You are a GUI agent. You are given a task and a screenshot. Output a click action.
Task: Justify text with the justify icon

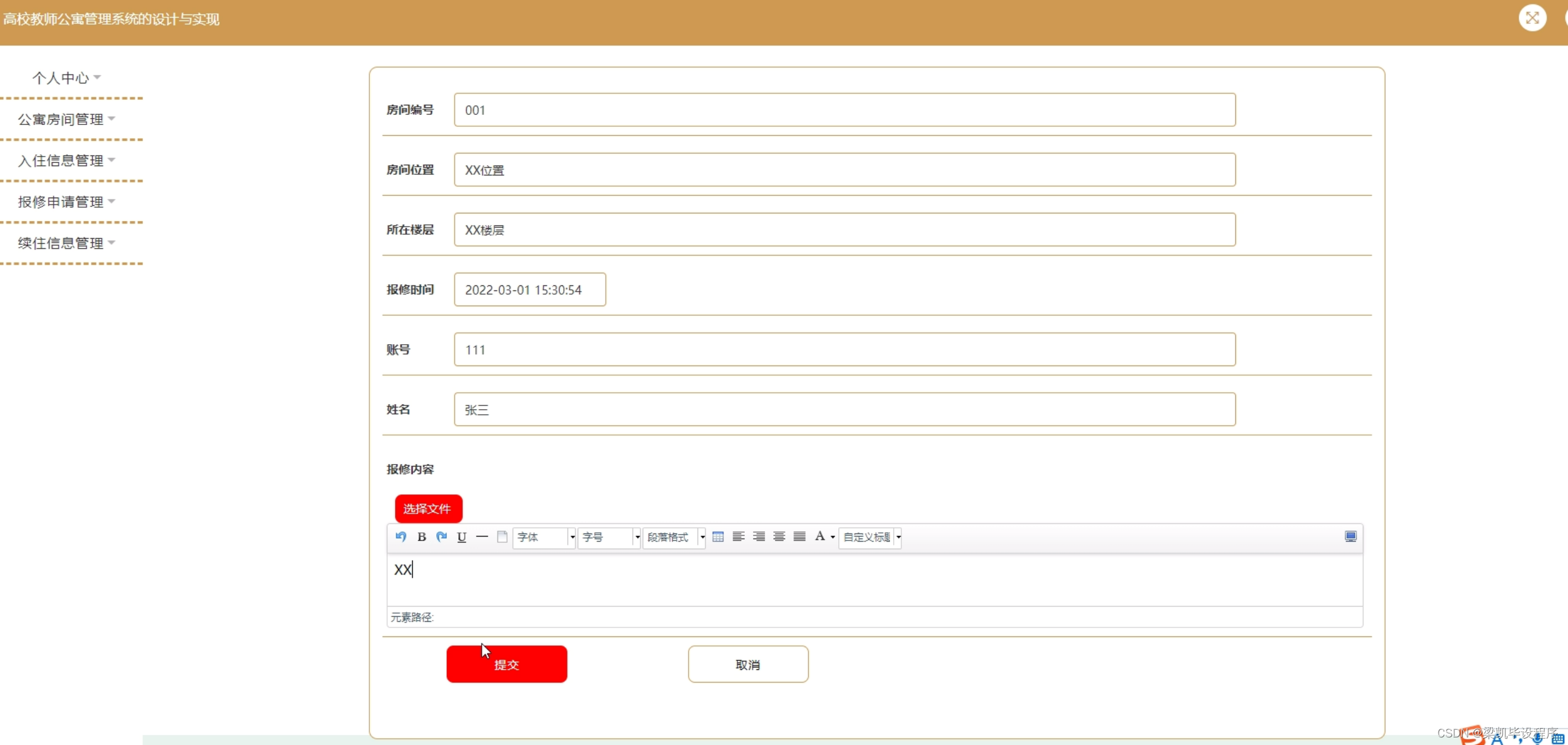click(800, 537)
